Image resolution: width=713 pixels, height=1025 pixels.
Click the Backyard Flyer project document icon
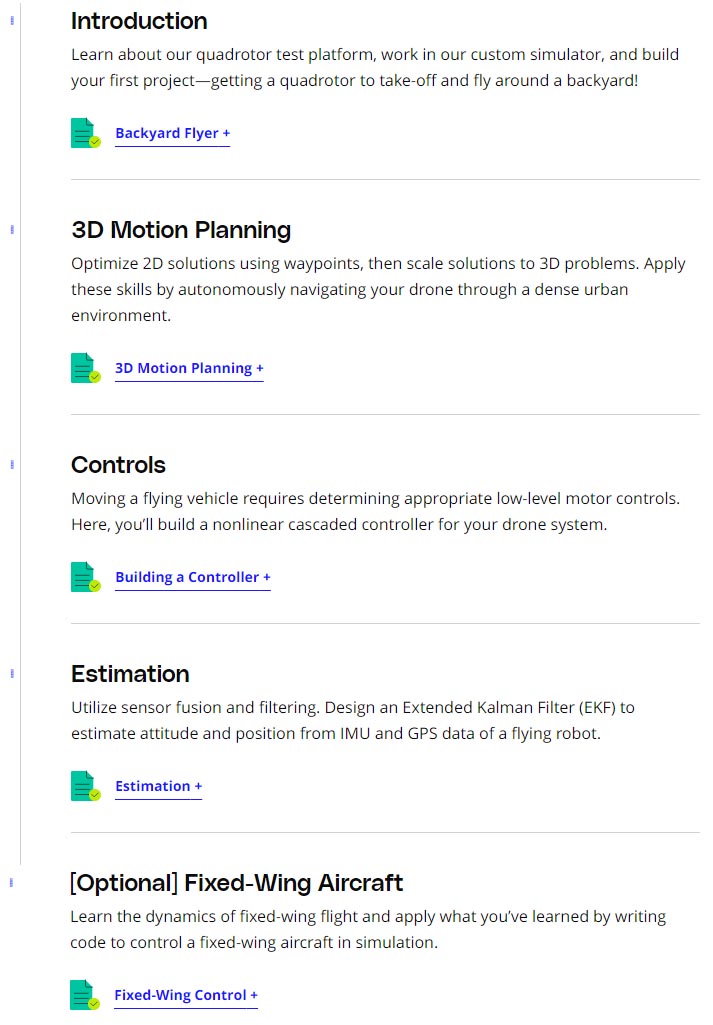(x=86, y=133)
